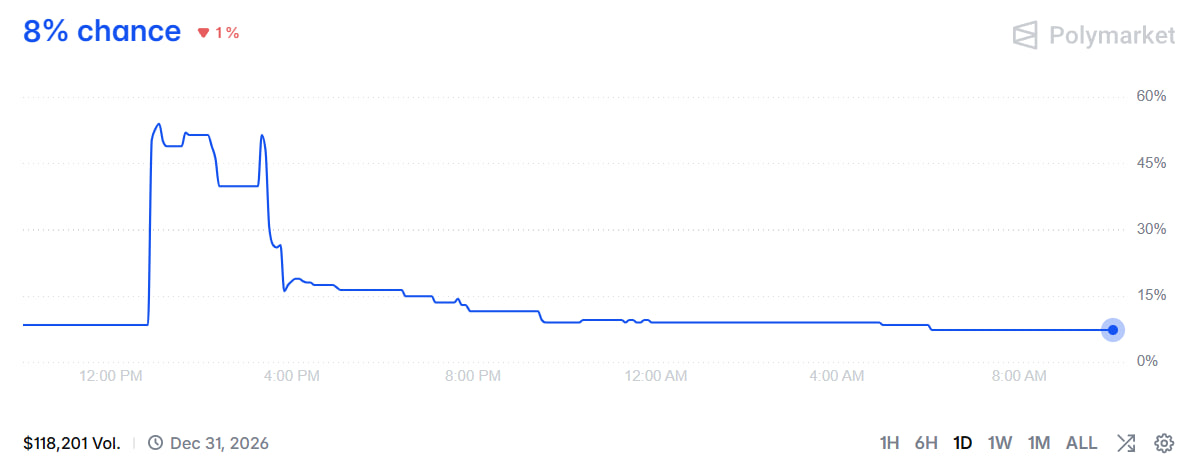Screen dimensions: 1197x461
Task: Click the Dec 31, 2026 end date
Action: coord(219,443)
